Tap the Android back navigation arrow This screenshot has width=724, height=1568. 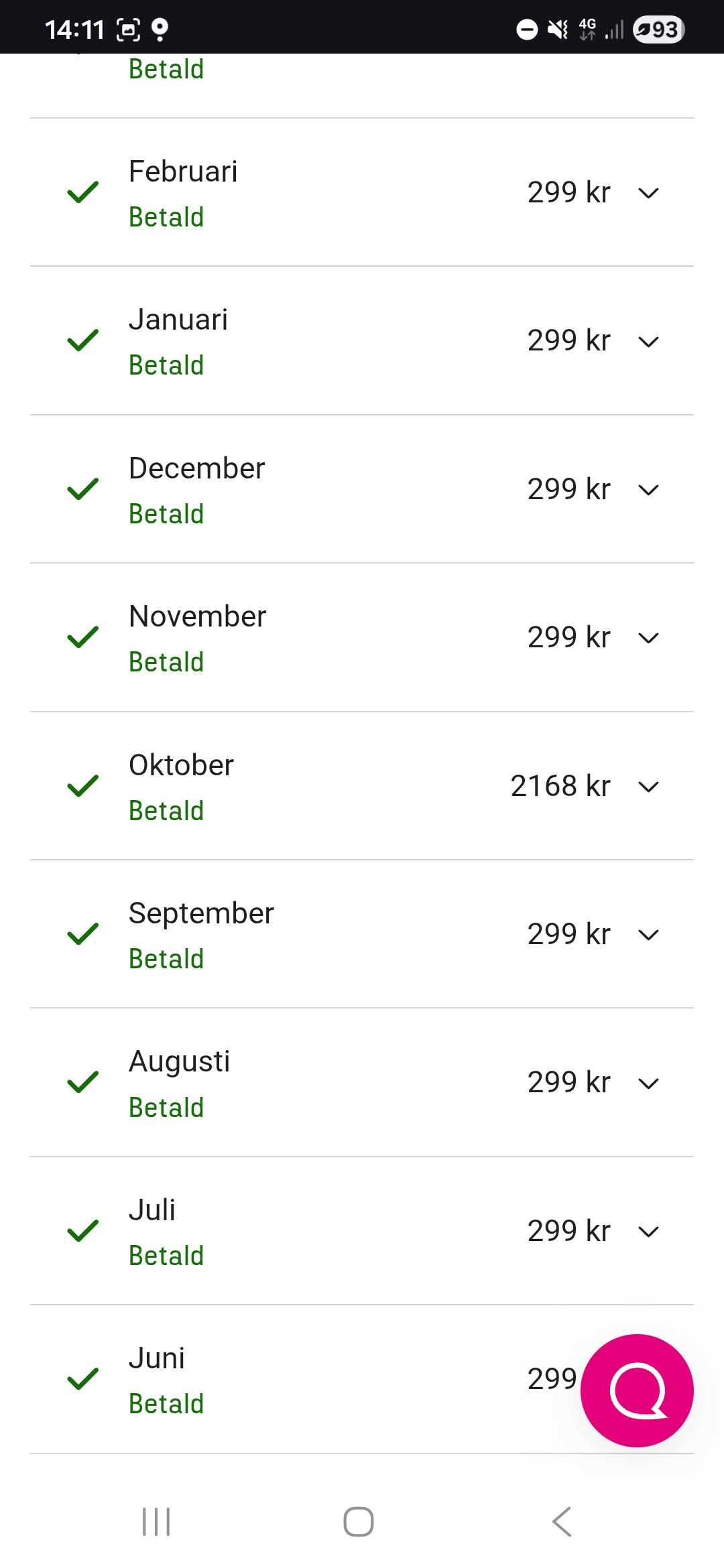click(562, 1521)
